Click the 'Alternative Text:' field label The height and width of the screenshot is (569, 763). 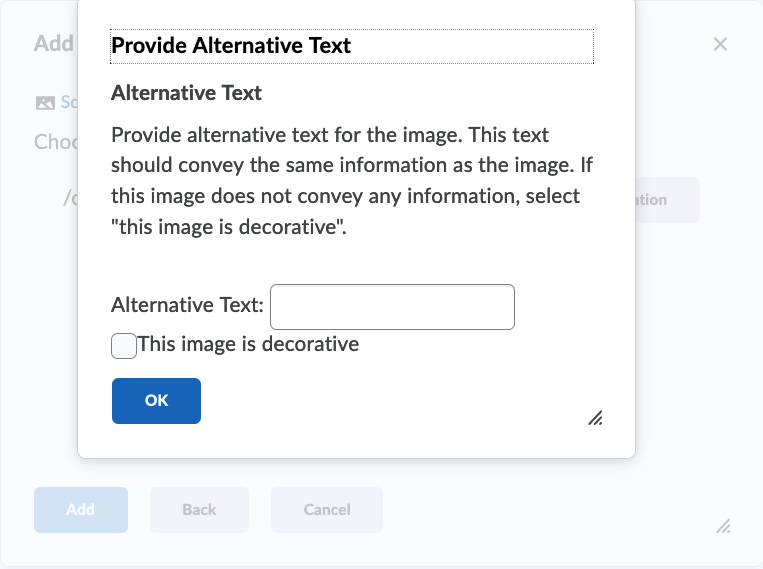pos(187,305)
